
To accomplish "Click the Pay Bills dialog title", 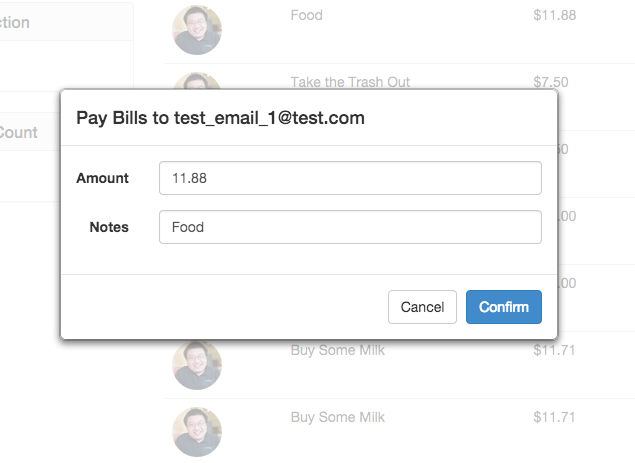I will (x=220, y=118).
